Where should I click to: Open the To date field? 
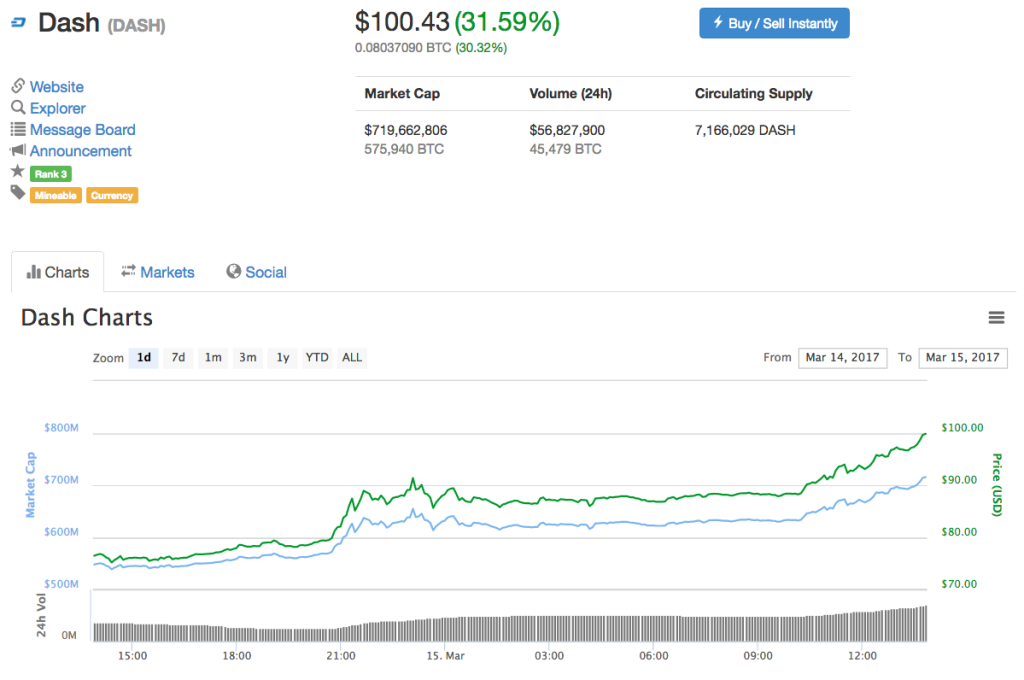[x=962, y=358]
